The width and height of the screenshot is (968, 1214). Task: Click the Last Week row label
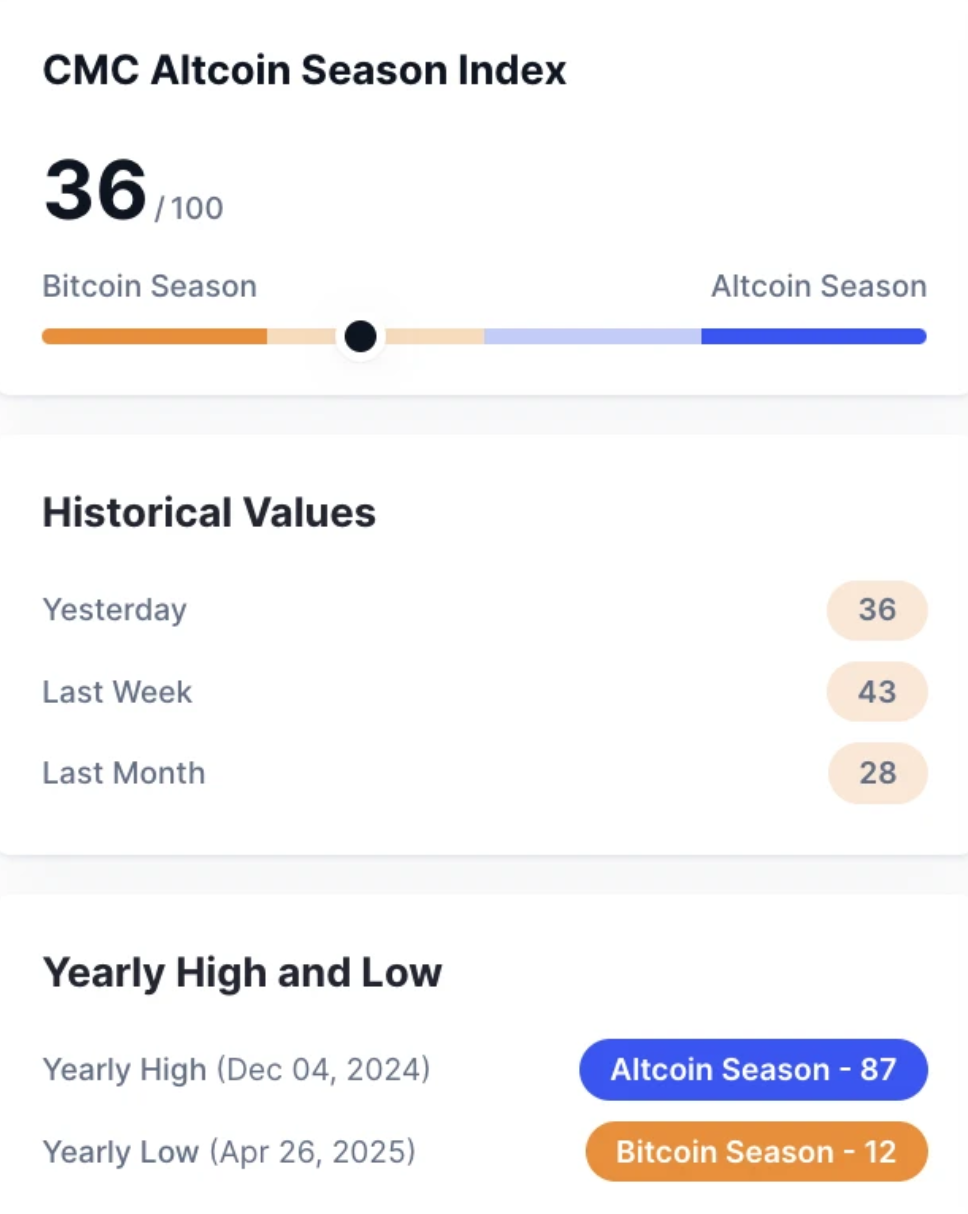pos(117,692)
